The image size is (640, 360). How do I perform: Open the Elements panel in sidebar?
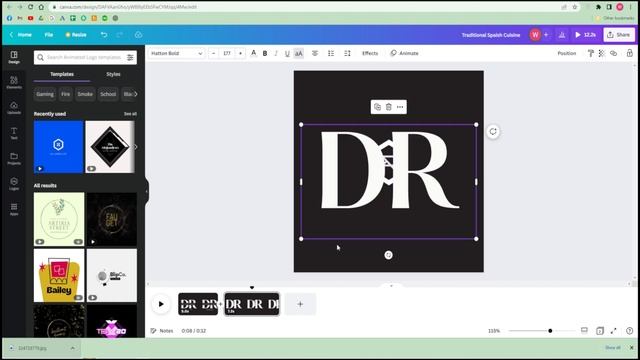click(x=14, y=82)
